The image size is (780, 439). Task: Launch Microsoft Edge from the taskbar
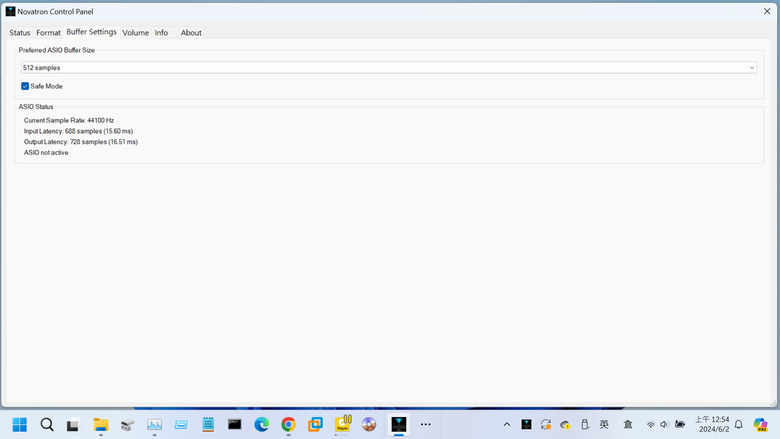point(262,425)
